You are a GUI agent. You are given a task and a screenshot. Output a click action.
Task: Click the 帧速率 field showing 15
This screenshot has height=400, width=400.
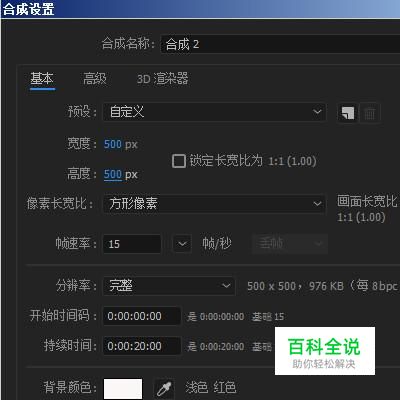[132, 244]
